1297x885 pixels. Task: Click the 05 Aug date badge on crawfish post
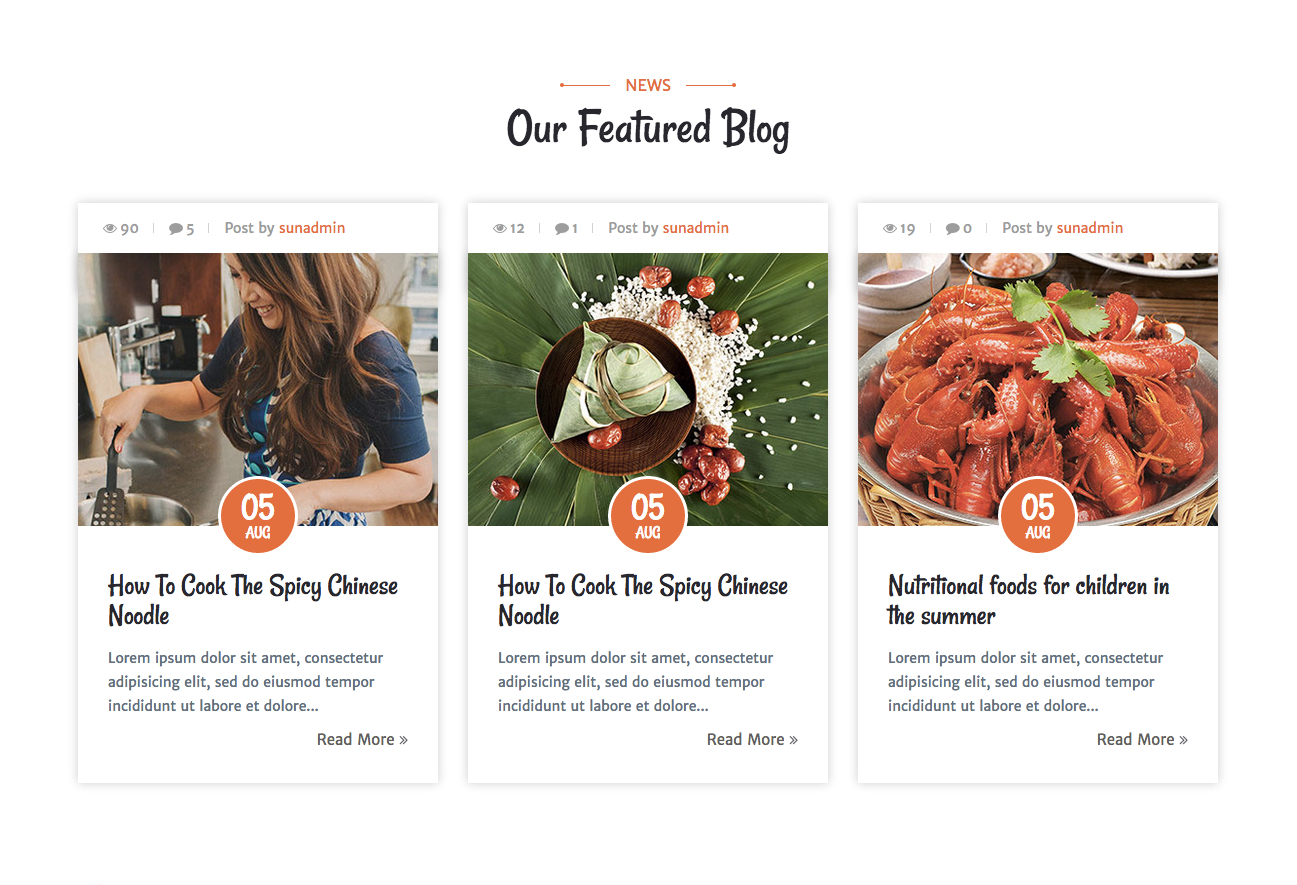pyautogui.click(x=1038, y=515)
